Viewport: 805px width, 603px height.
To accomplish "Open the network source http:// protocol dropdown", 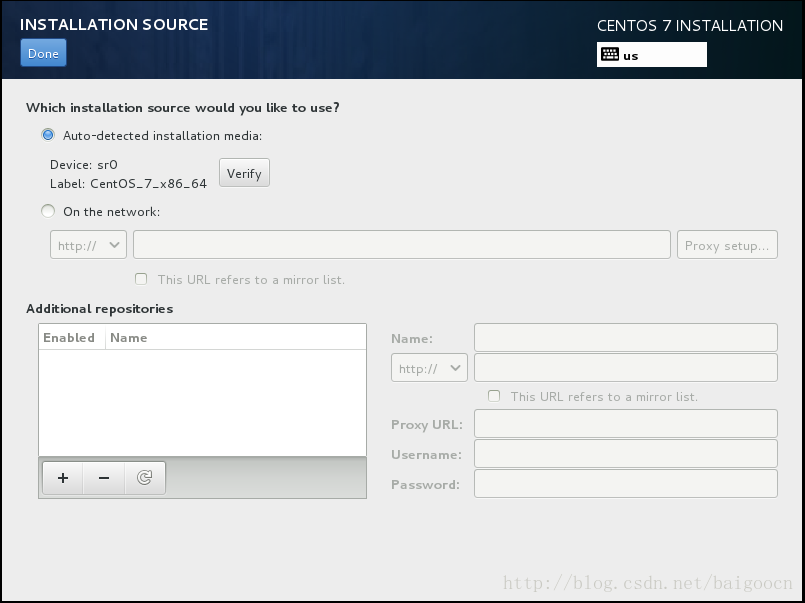I will point(88,245).
